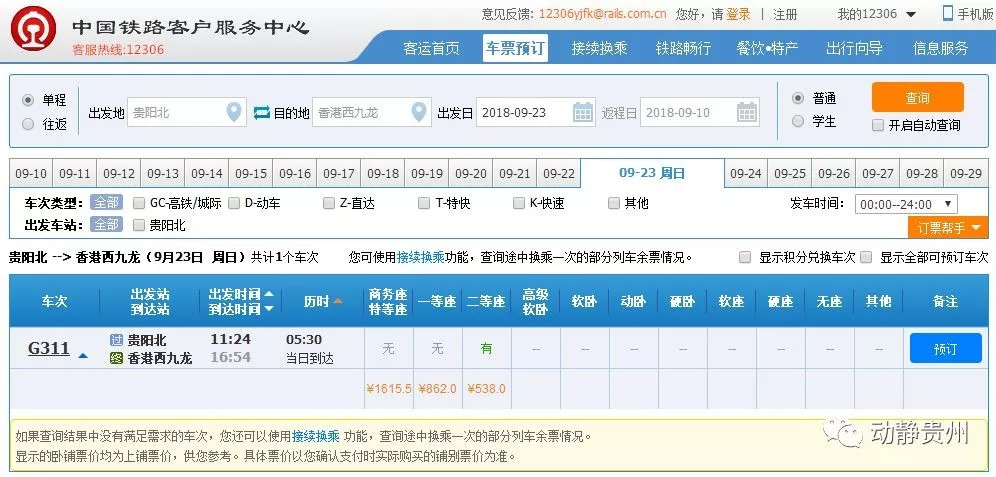This screenshot has width=996, height=477.
Task: Check the Z-直达 filter
Action: tap(328, 203)
